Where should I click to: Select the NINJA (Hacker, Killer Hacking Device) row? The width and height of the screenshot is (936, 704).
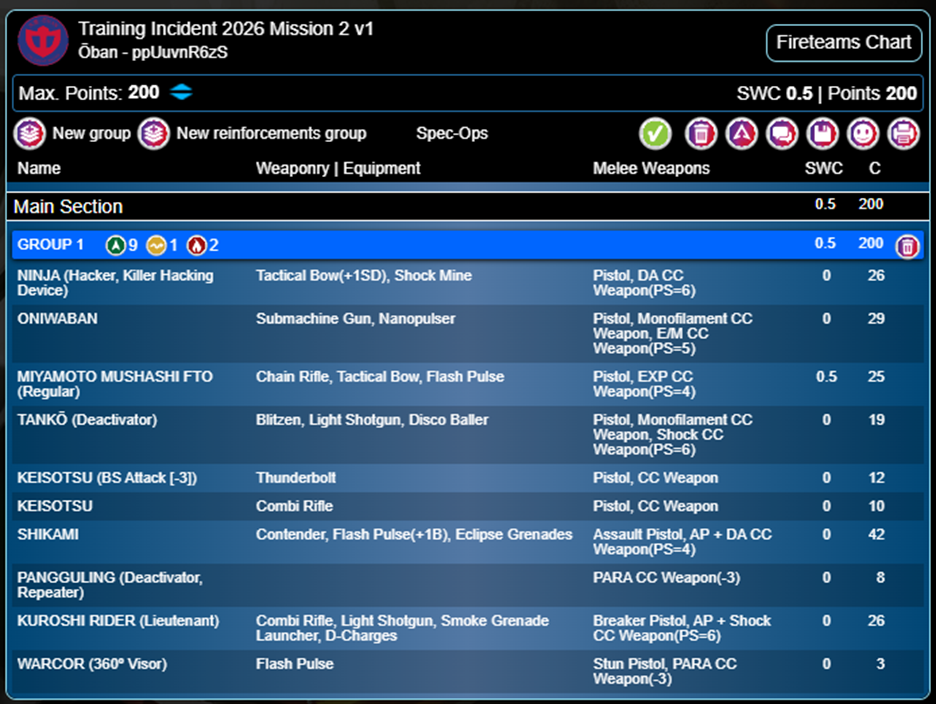(x=467, y=283)
